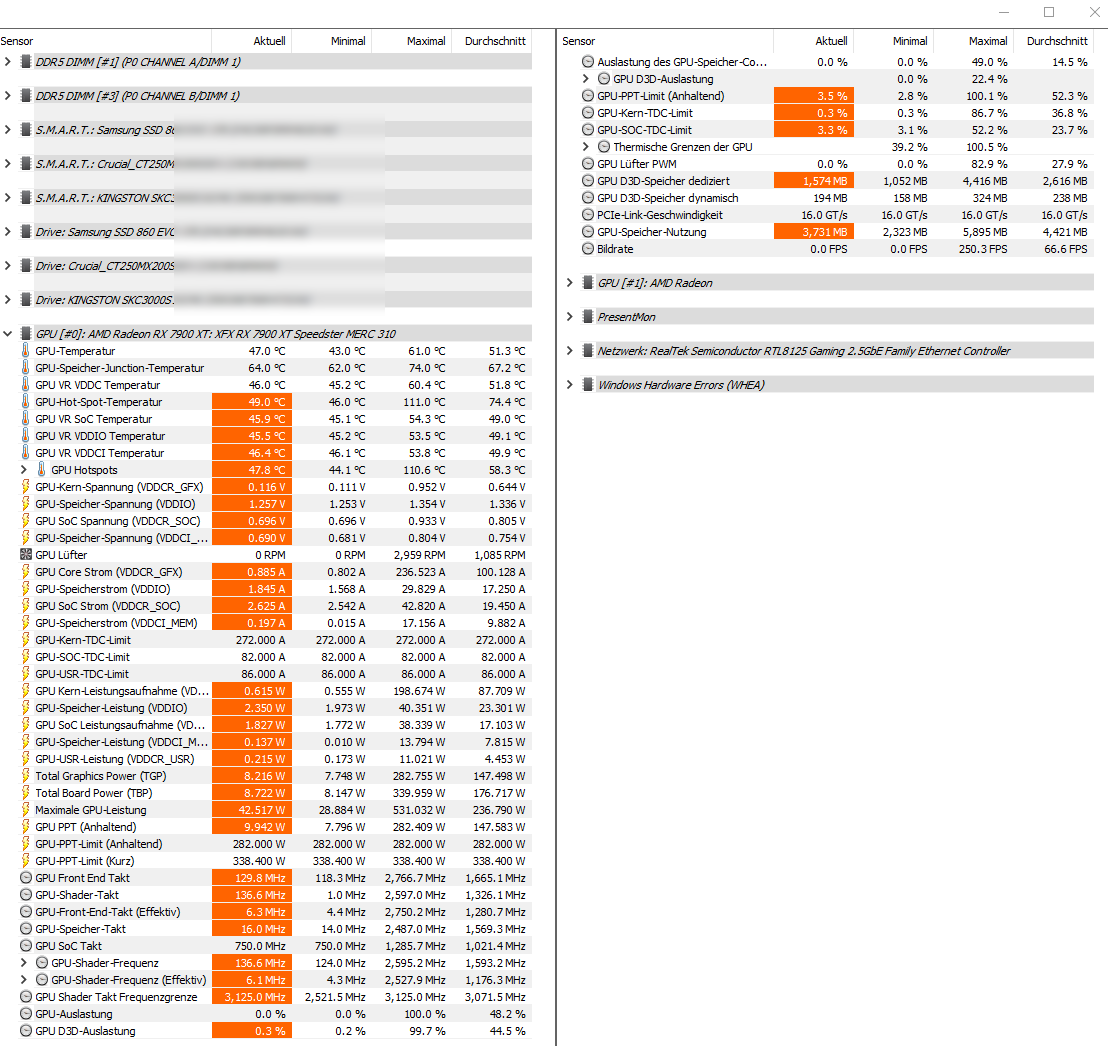
Task: Select the GPU-SOC-TDC-Limit percentage row
Action: pos(827,130)
